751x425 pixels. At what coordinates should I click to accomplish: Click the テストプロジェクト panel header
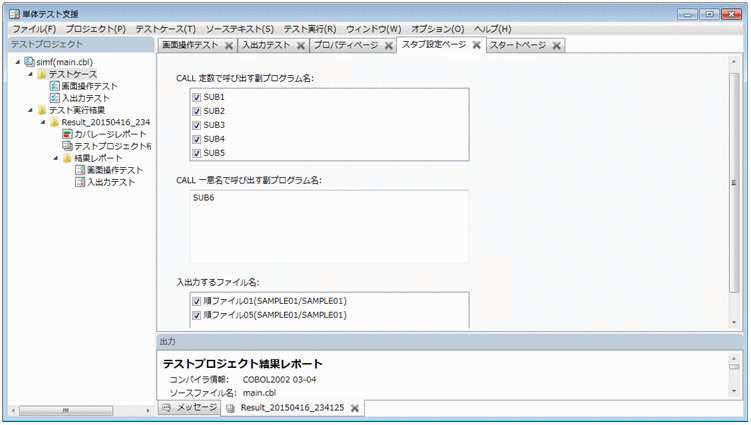80,45
